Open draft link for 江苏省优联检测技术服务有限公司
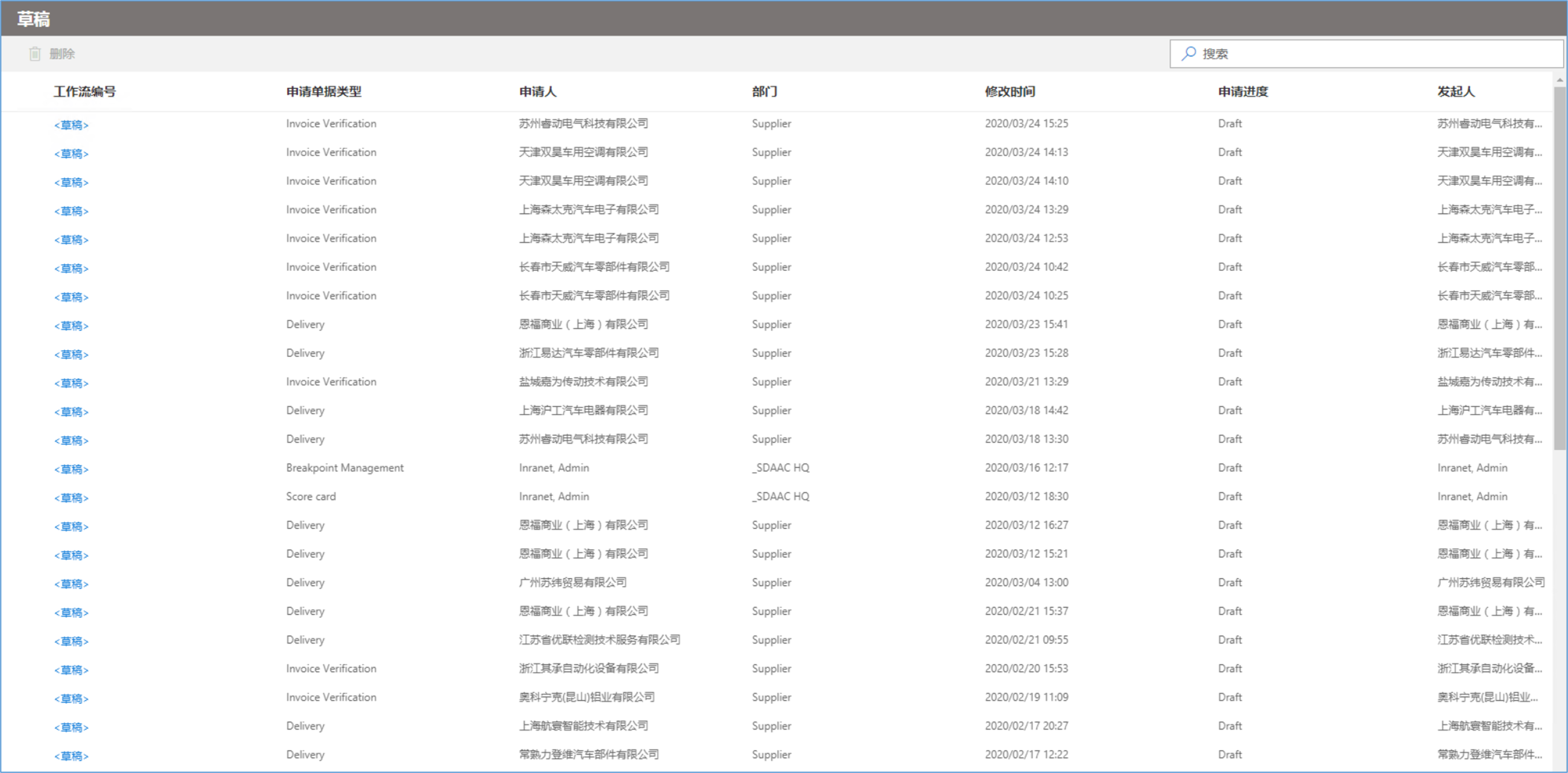This screenshot has height=773, width=1568. tap(71, 641)
